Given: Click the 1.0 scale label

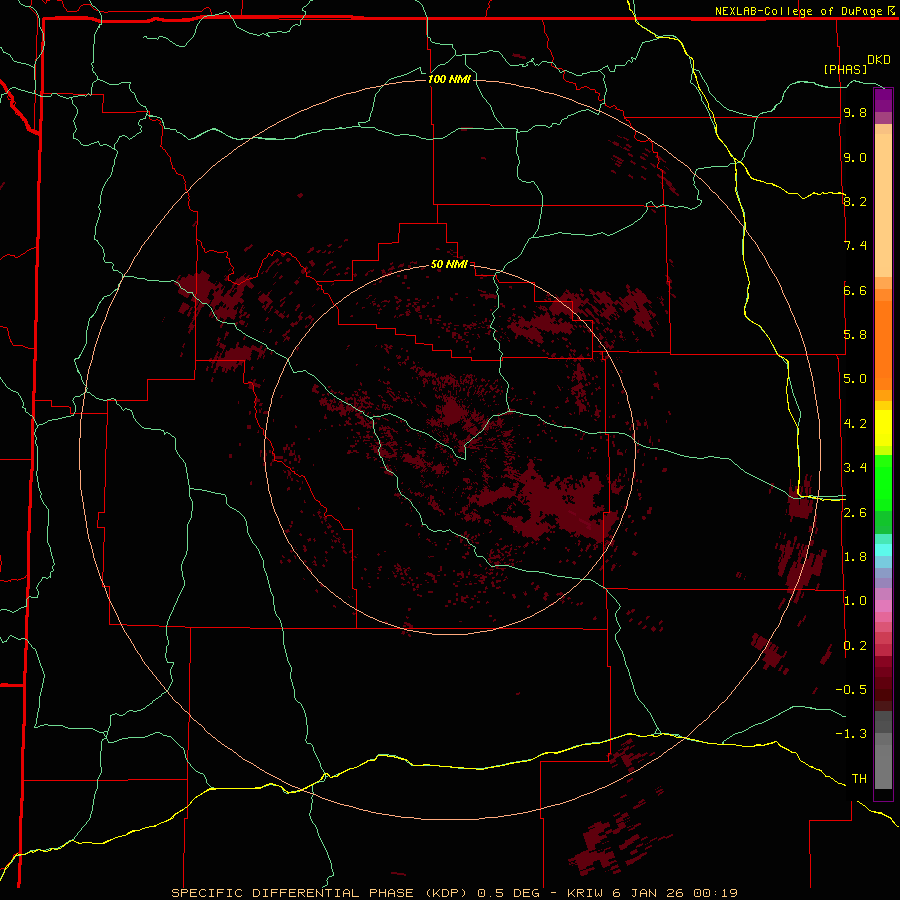Looking at the screenshot, I should [x=855, y=601].
